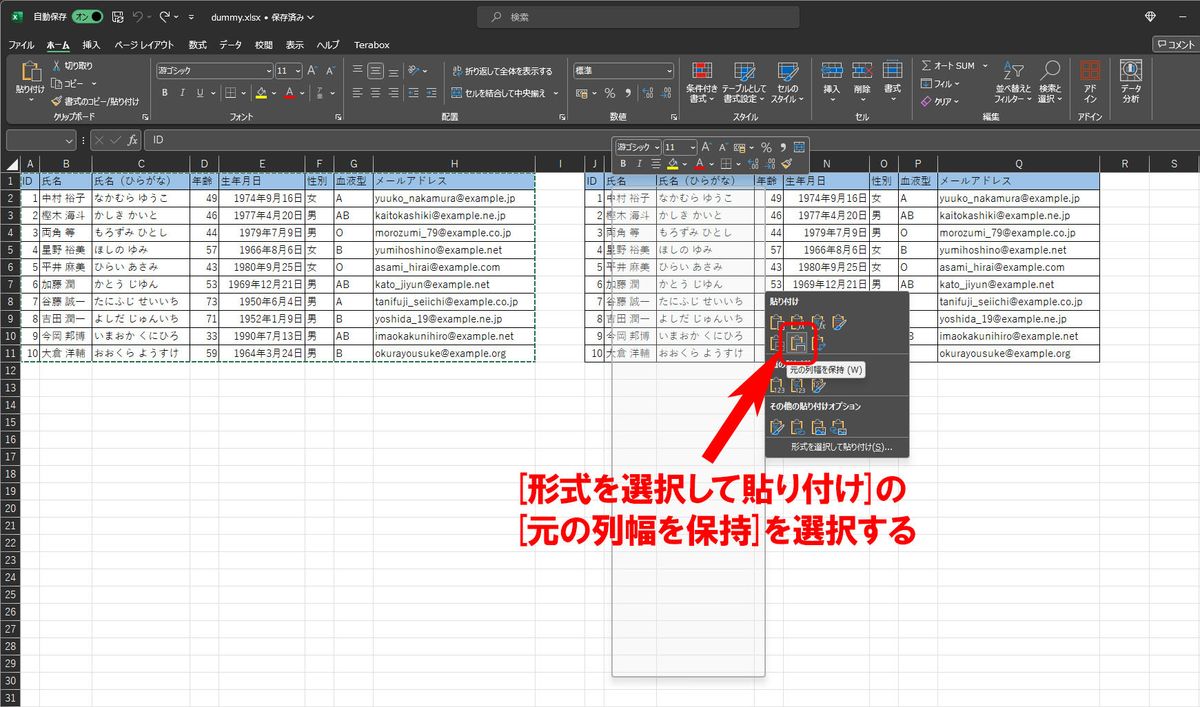This screenshot has width=1200, height=707.
Task: Open Sort & Filter (並べ替えとフィルター)
Action: coord(1013,82)
